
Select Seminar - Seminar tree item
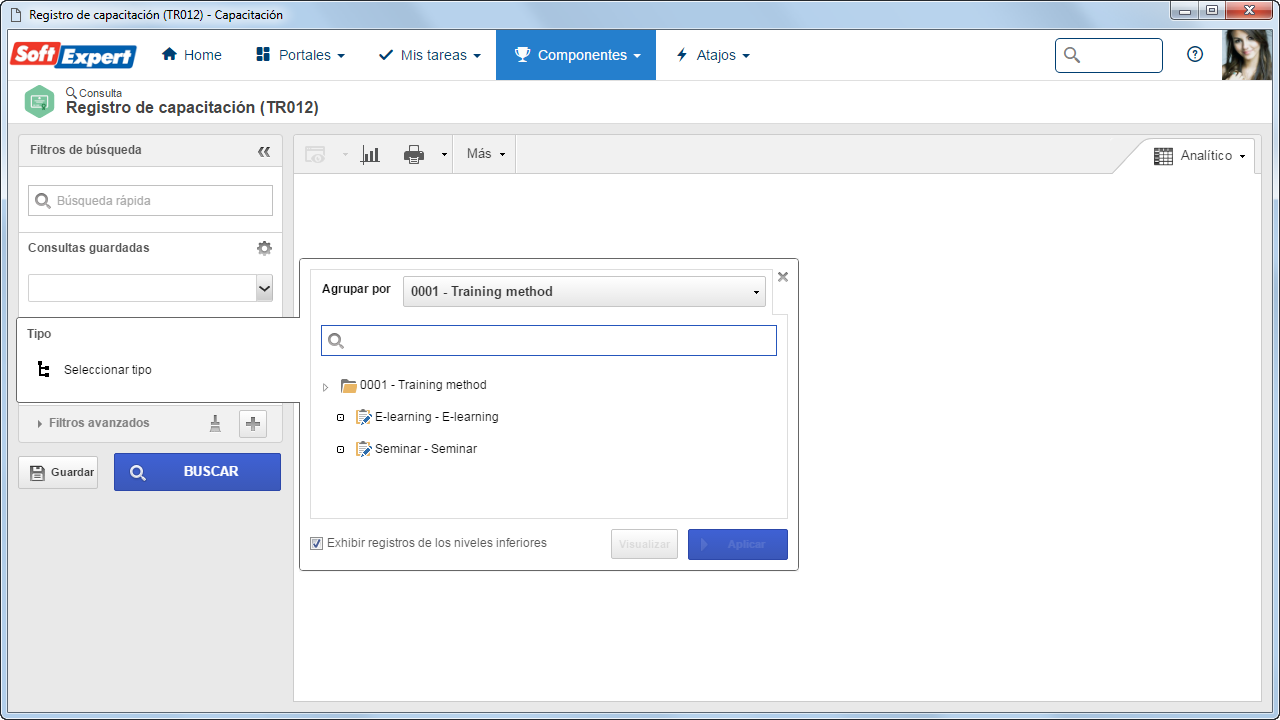point(426,449)
